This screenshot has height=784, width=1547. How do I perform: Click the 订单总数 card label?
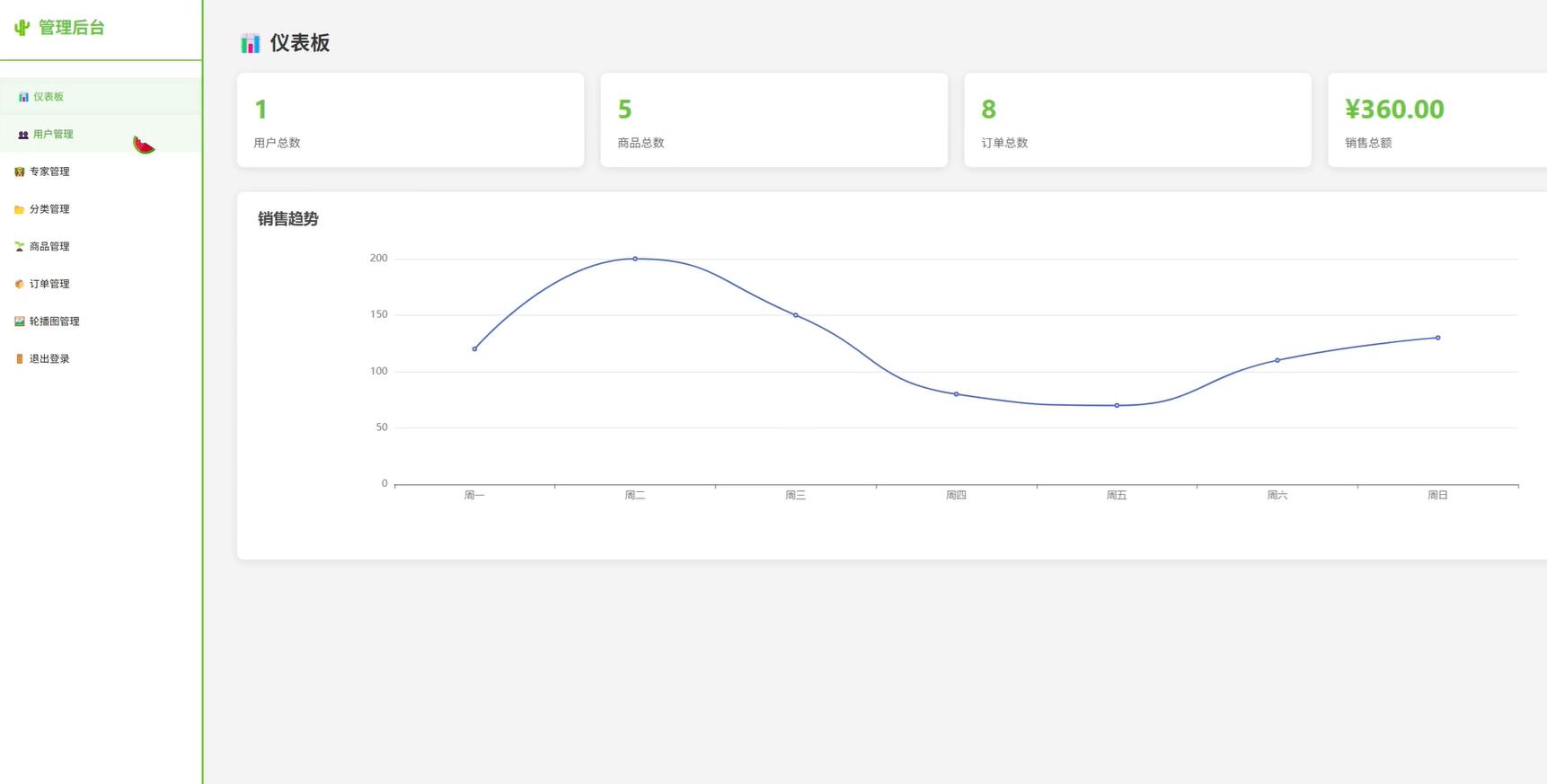point(1004,143)
